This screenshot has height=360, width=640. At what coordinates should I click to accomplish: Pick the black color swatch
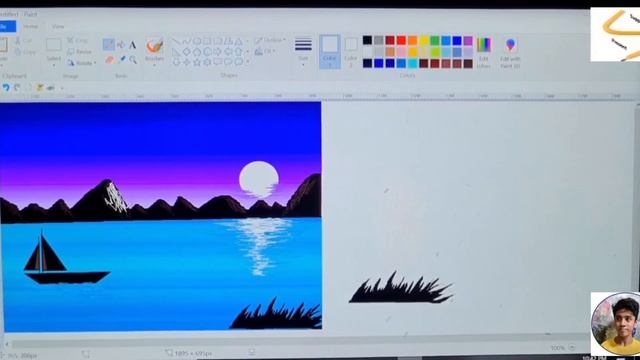pyautogui.click(x=367, y=40)
